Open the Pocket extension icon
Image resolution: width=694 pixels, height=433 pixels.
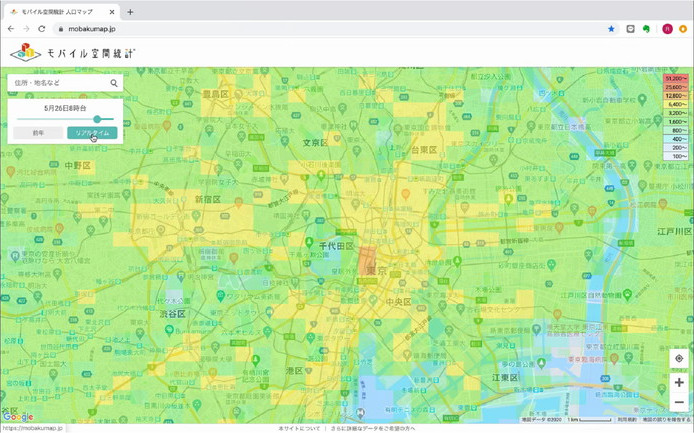pyautogui.click(x=630, y=29)
